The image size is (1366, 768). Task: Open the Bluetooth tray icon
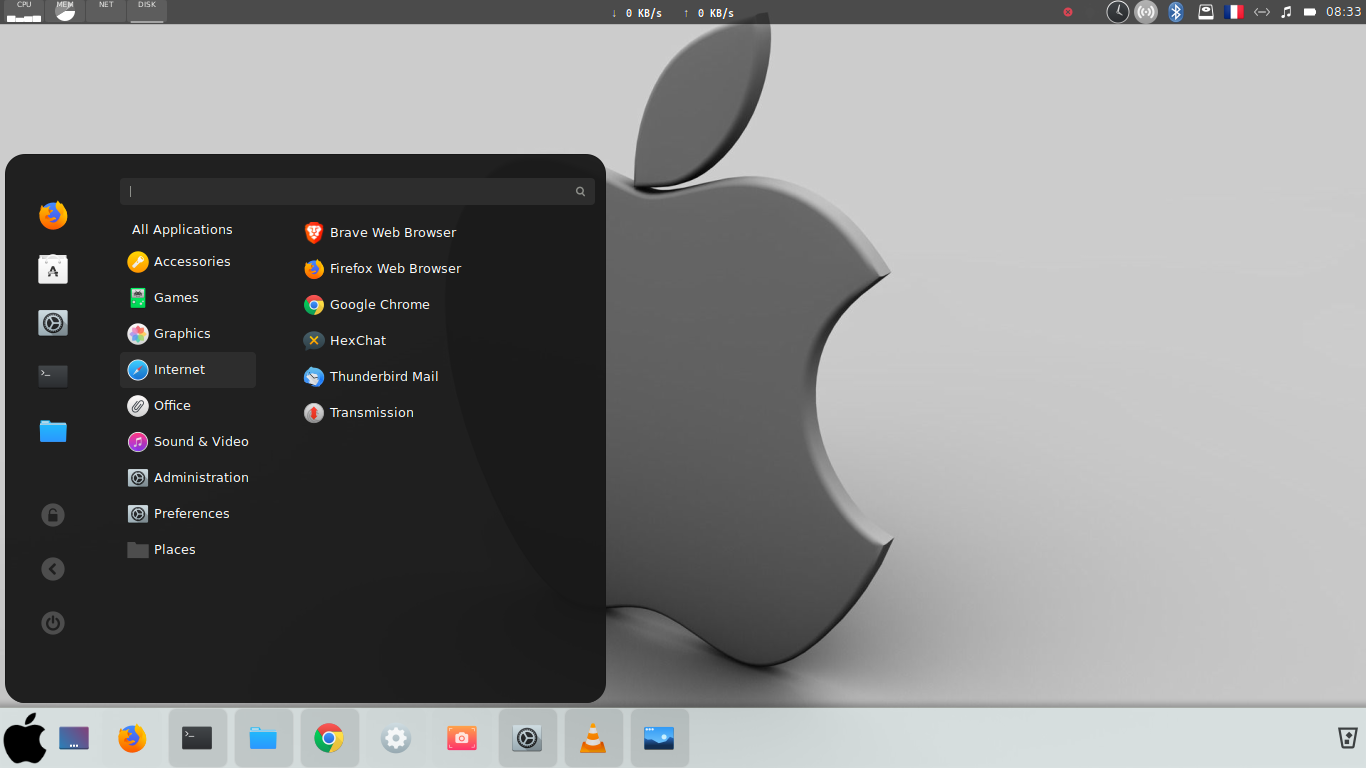point(1177,12)
